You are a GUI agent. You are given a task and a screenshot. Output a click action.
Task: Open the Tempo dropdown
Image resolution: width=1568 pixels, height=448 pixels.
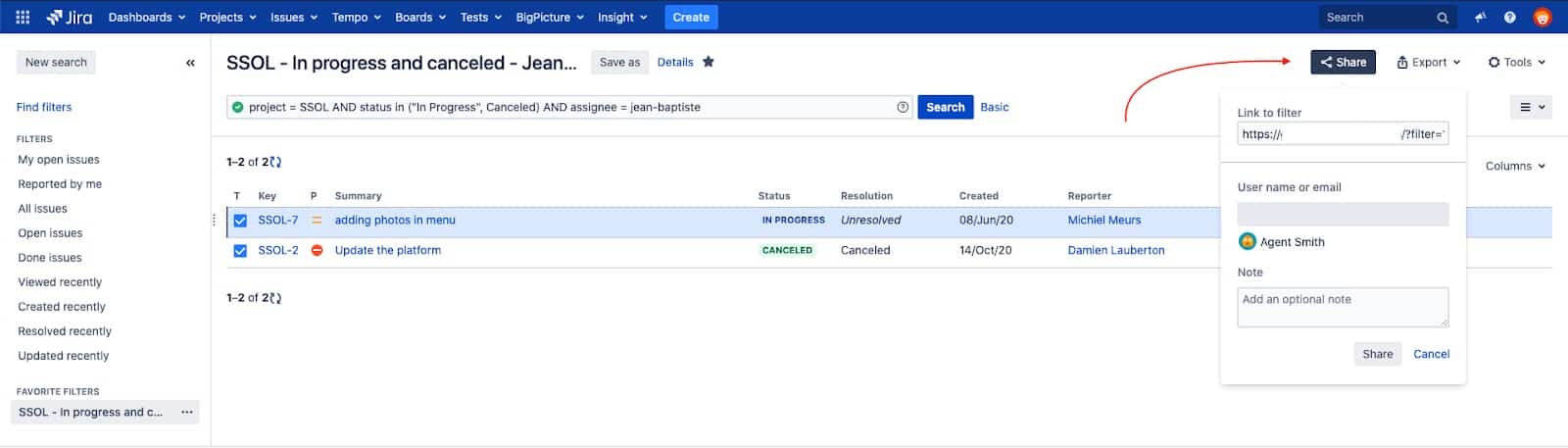coord(357,17)
